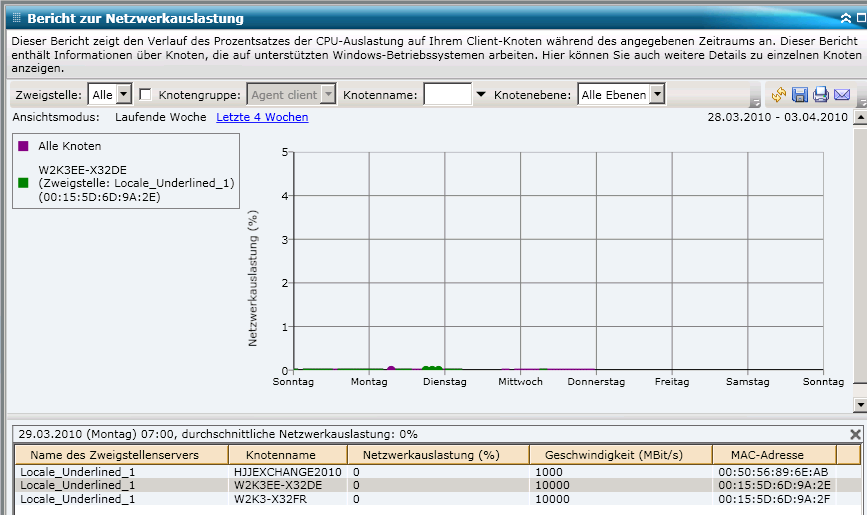Click the email report envelope icon
This screenshot has height=517, width=867.
[x=842, y=95]
